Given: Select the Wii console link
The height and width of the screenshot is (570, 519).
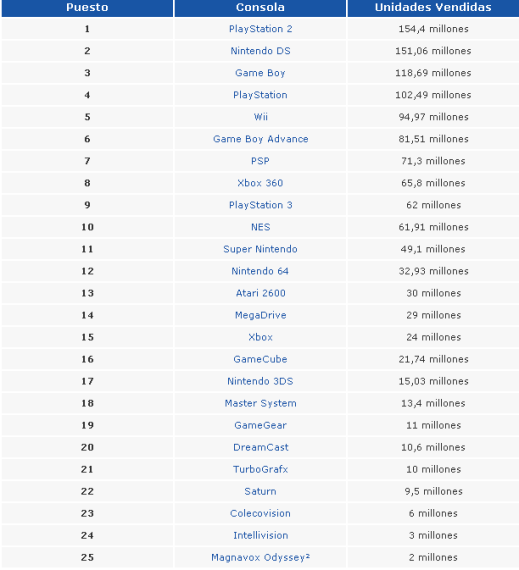Looking at the screenshot, I should (261, 117).
